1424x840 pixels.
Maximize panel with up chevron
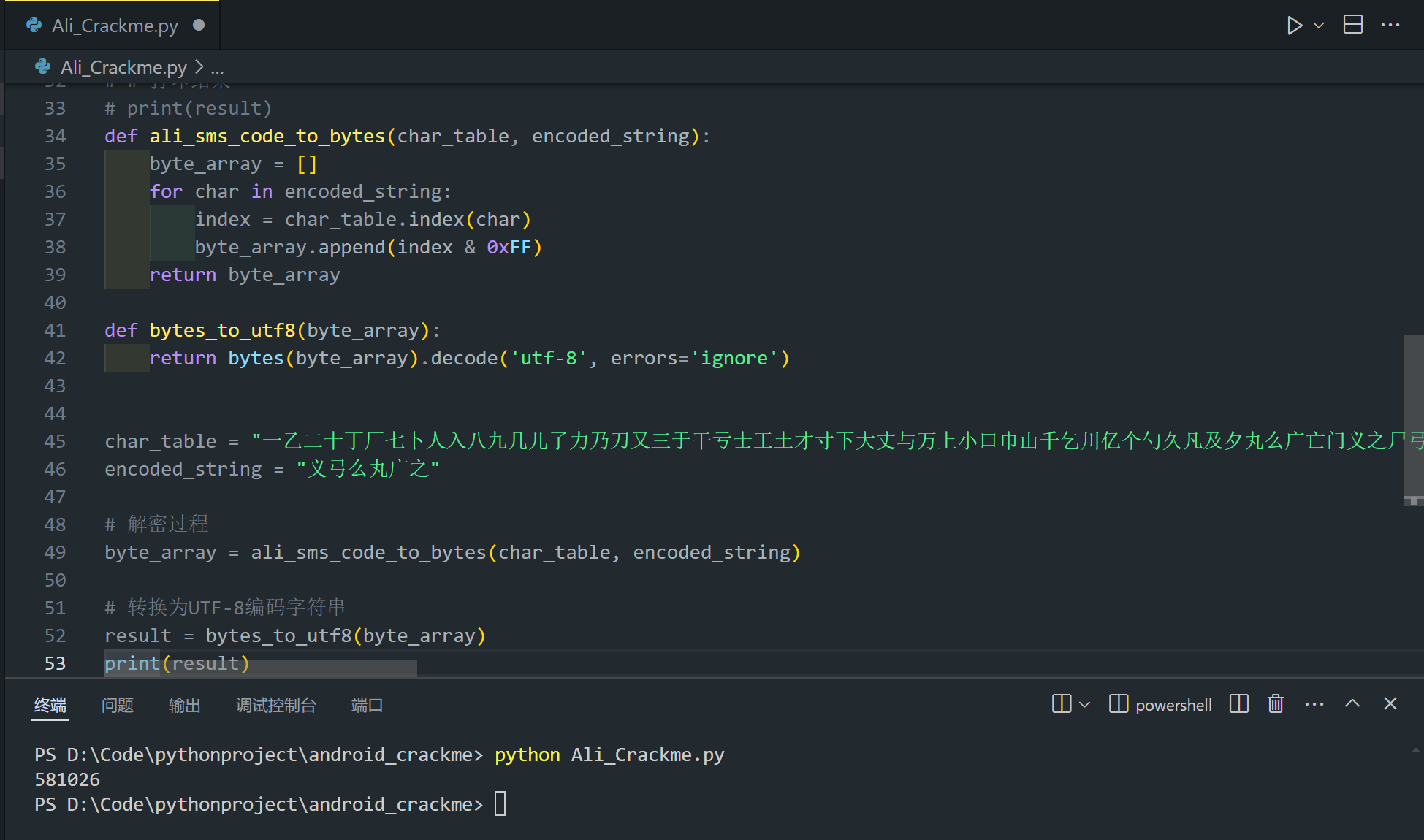[1352, 703]
